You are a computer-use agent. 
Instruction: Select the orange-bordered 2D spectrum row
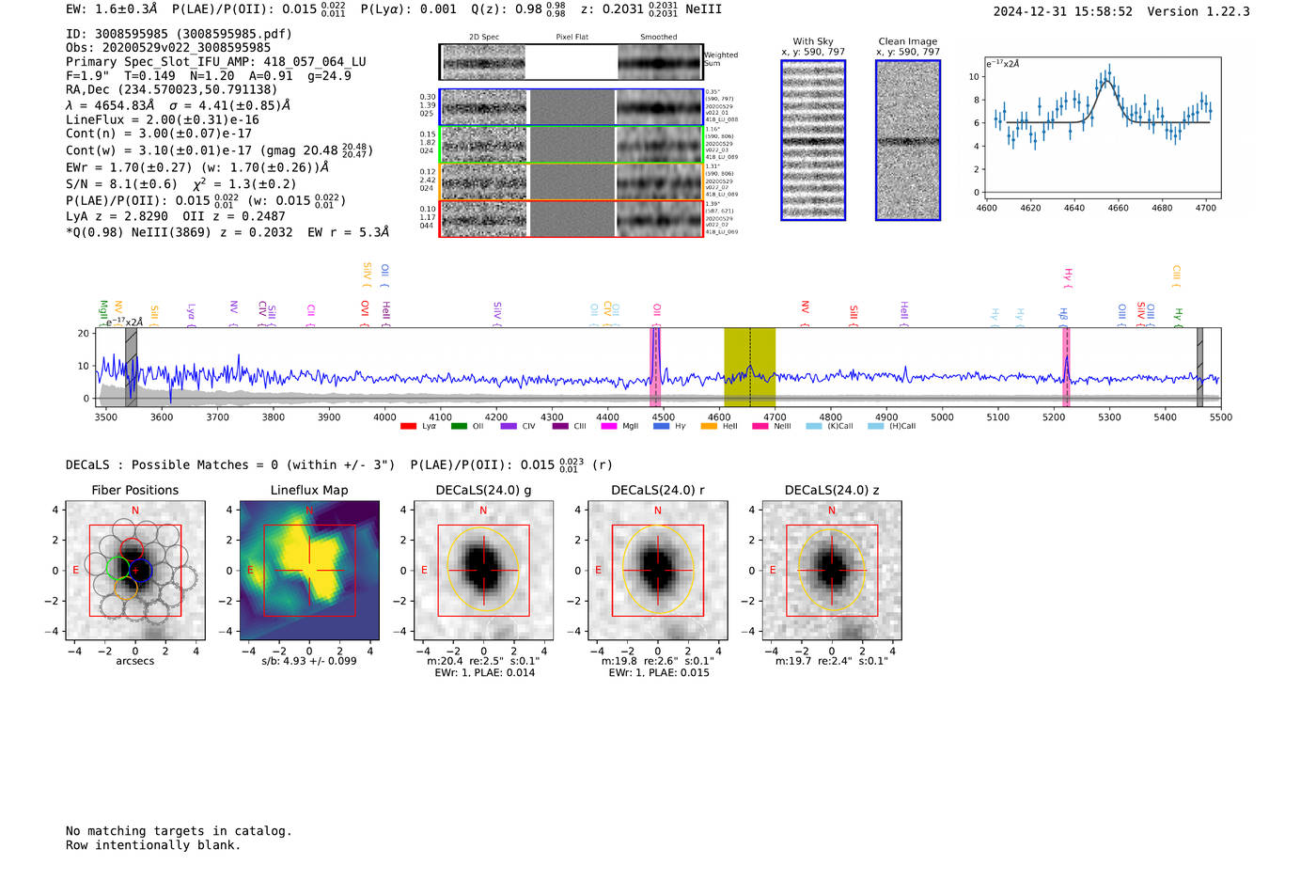click(572, 181)
